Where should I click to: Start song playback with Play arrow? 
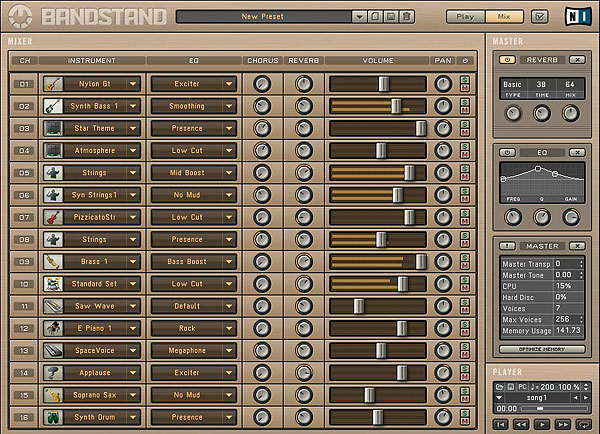pos(542,424)
